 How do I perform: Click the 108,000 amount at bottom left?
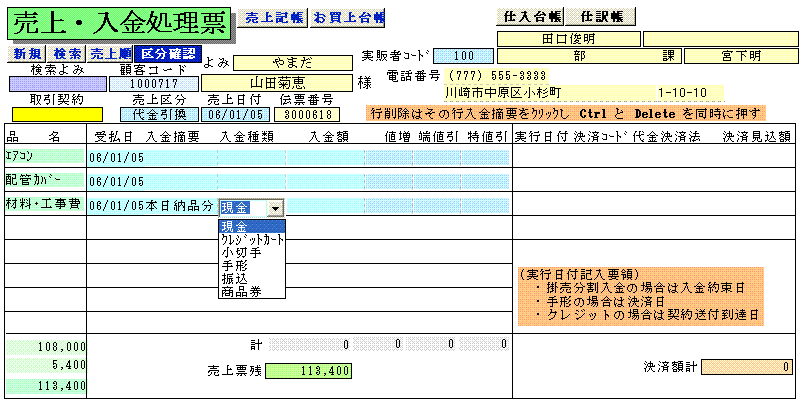click(46, 347)
